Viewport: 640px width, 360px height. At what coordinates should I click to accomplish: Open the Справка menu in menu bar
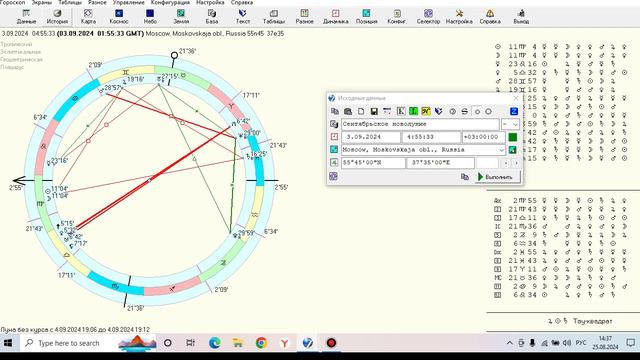click(x=242, y=2)
